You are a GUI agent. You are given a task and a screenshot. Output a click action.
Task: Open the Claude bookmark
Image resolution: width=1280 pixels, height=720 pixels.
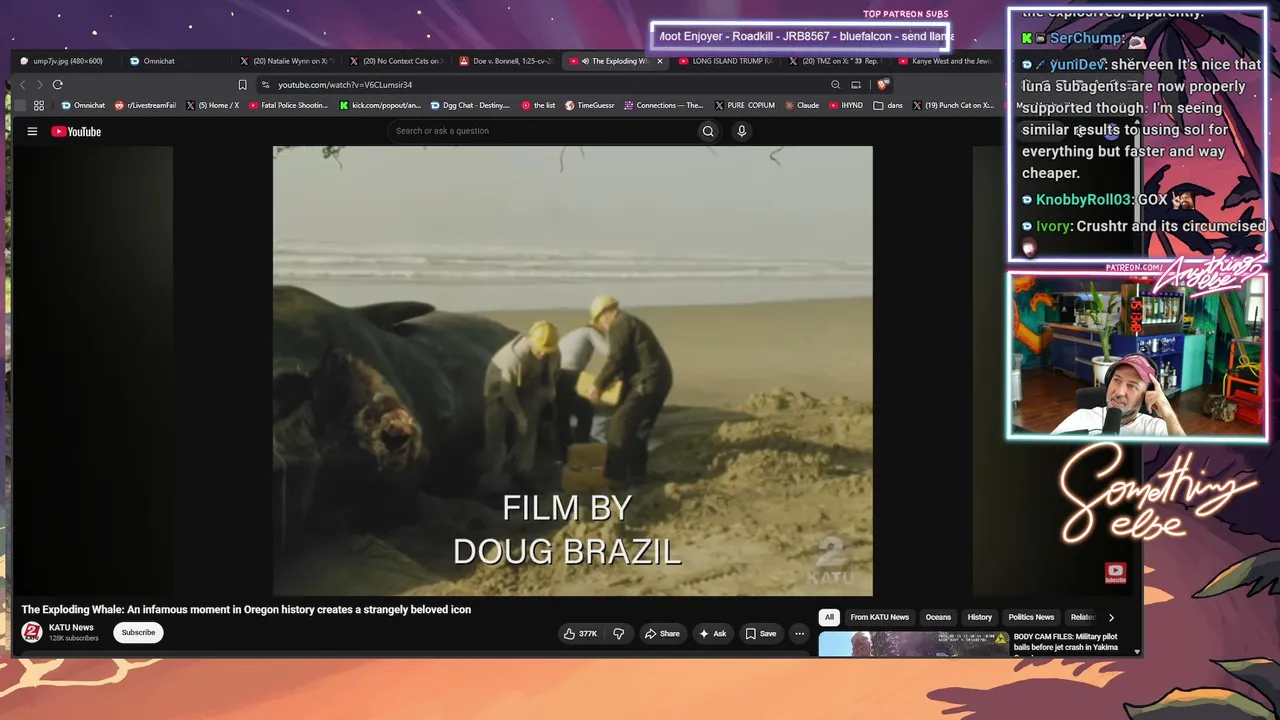pyautogui.click(x=802, y=105)
